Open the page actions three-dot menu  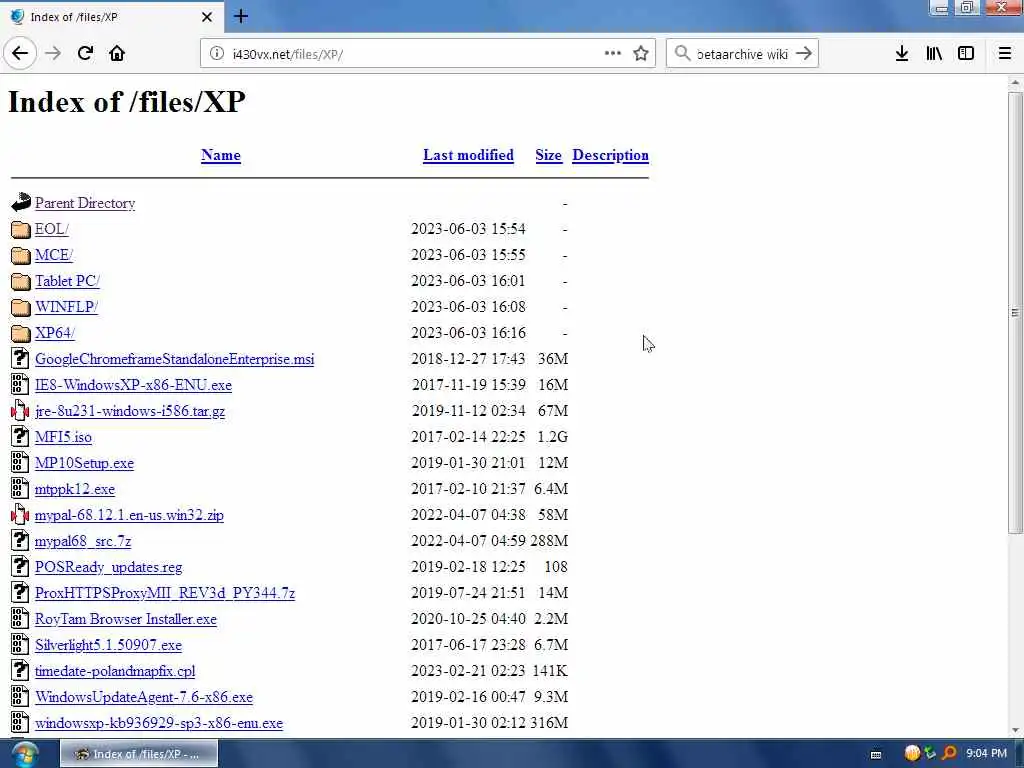coord(612,54)
